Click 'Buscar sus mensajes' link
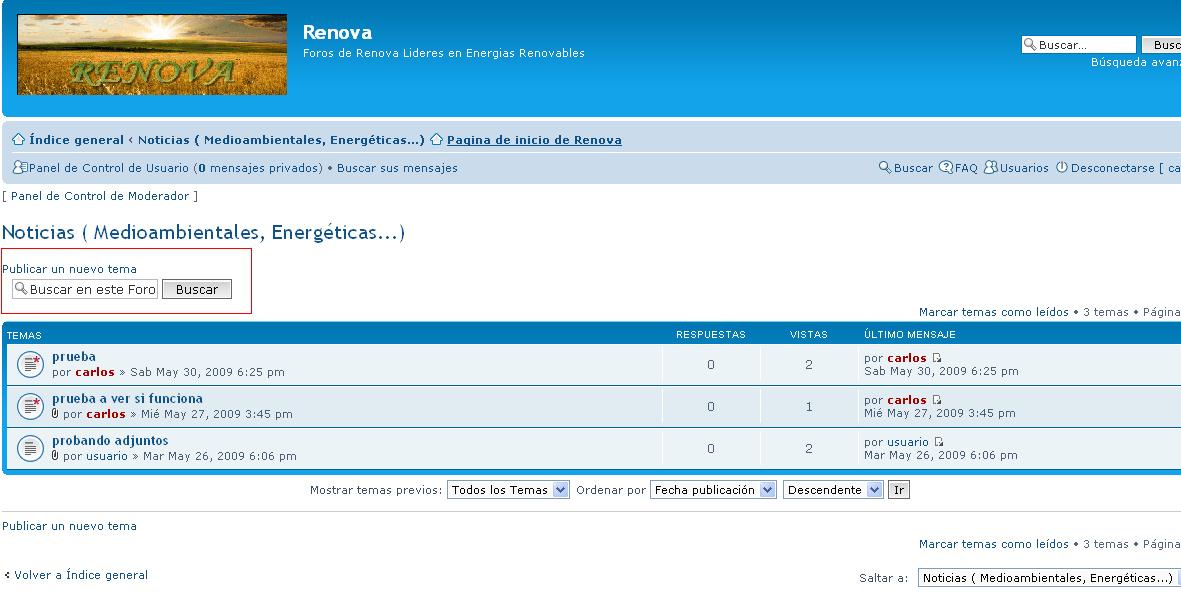Viewport: 1181px width, 593px height. point(397,168)
